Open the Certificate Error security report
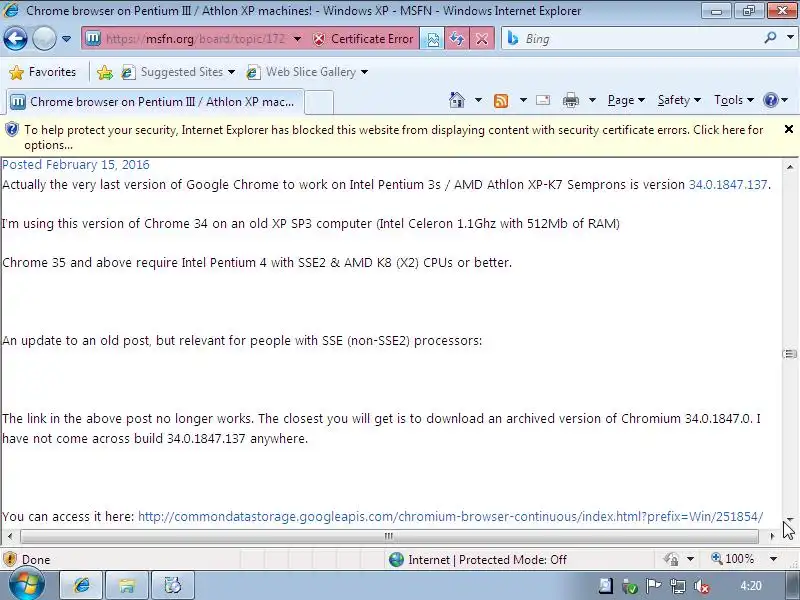This screenshot has width=800, height=600. [x=363, y=39]
